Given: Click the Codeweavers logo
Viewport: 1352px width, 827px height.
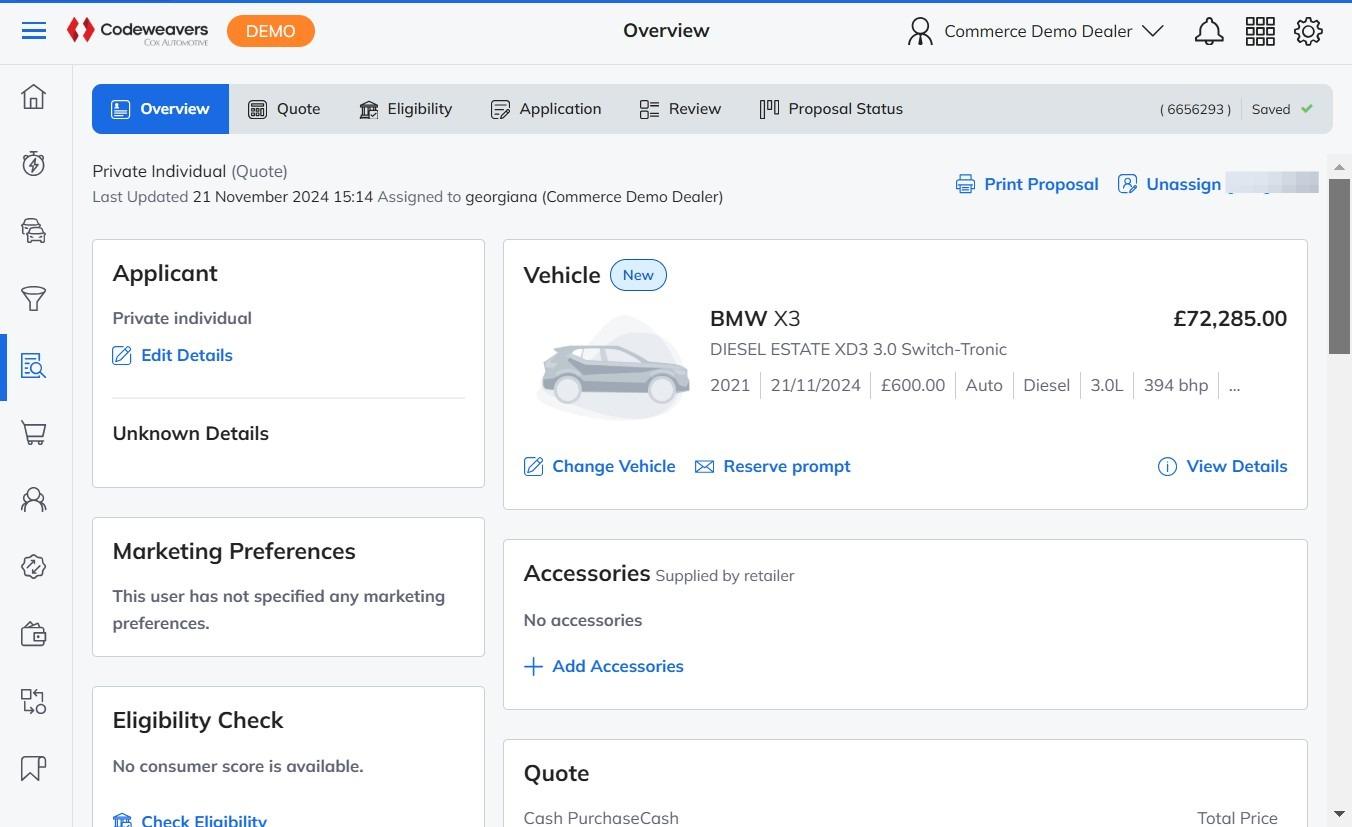Looking at the screenshot, I should [x=137, y=31].
